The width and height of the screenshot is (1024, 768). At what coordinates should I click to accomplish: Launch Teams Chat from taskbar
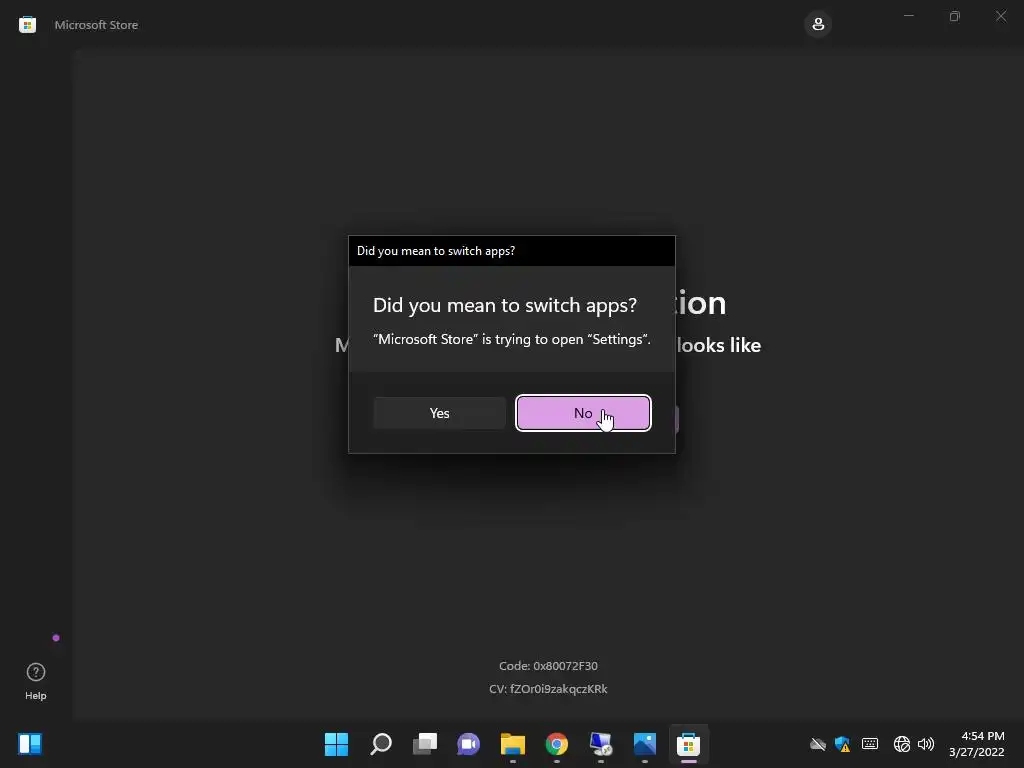click(x=468, y=744)
